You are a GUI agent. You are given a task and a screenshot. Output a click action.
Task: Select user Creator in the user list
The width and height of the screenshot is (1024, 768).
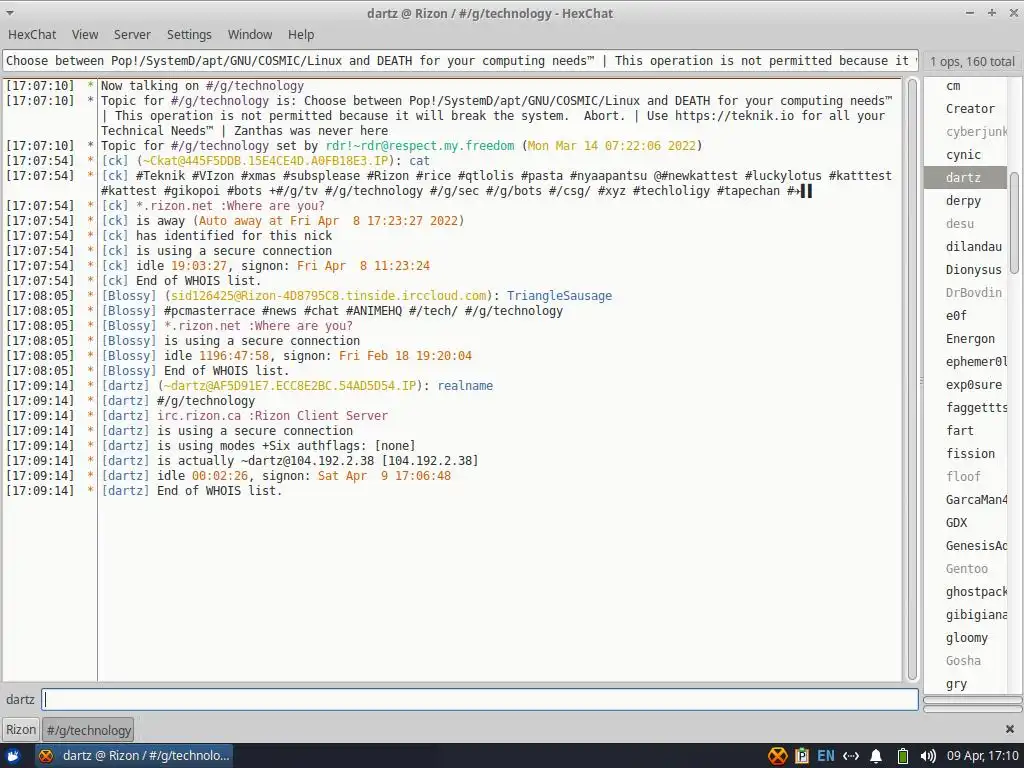[x=965, y=108]
